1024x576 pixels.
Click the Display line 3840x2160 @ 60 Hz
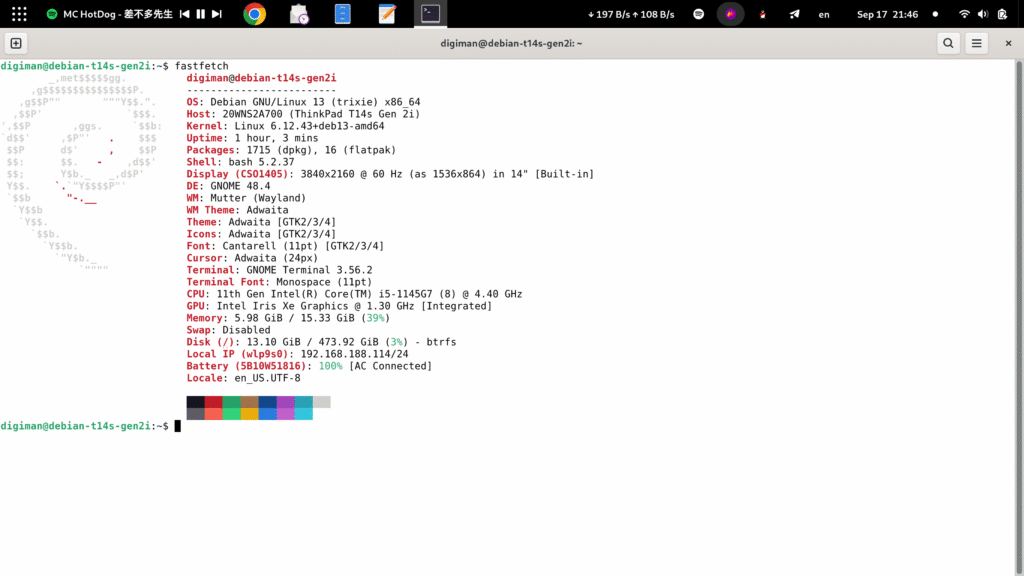(x=391, y=174)
